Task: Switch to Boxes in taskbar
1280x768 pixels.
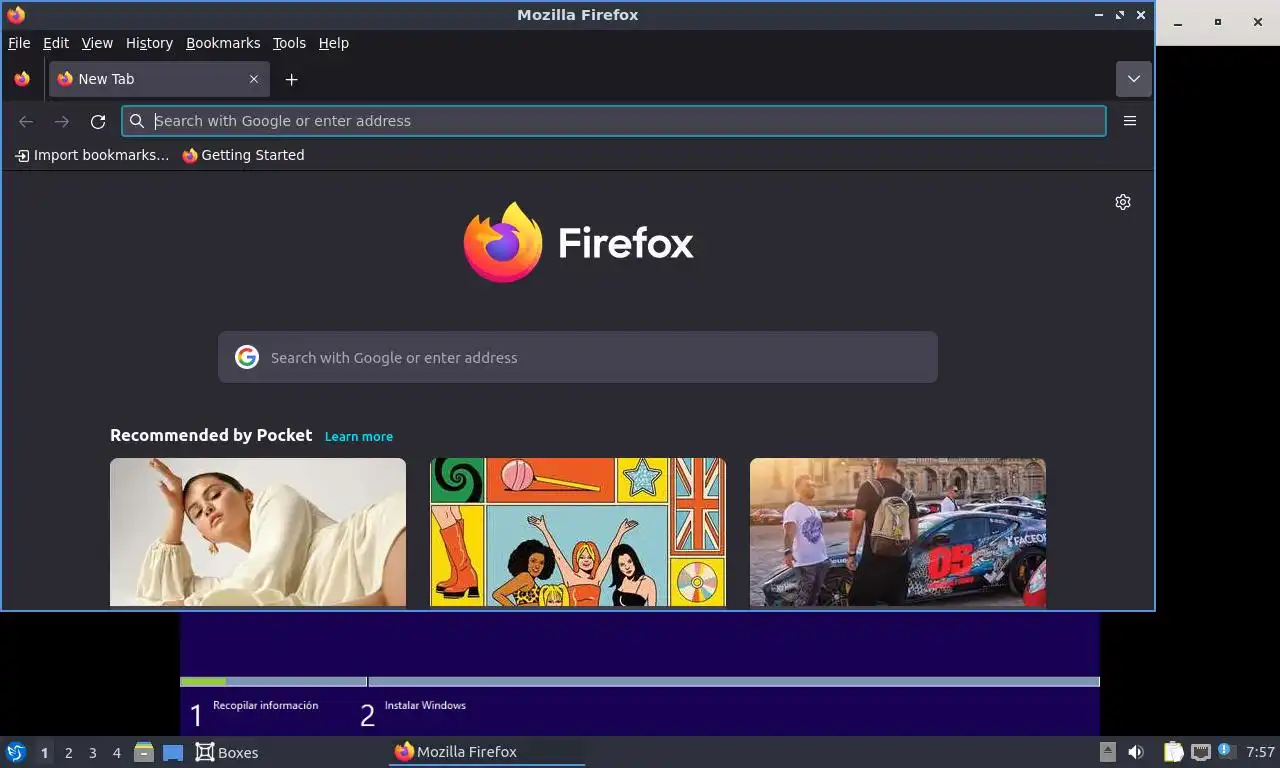Action: click(227, 752)
